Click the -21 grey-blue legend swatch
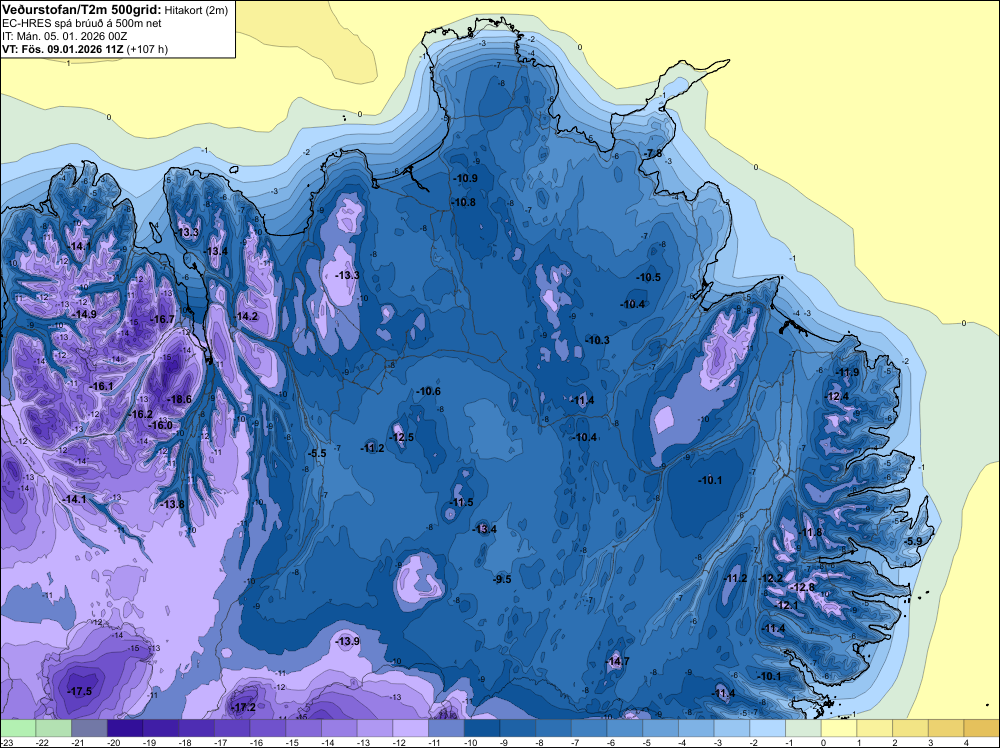Viewport: 1000px width, 748px height. [x=89, y=728]
